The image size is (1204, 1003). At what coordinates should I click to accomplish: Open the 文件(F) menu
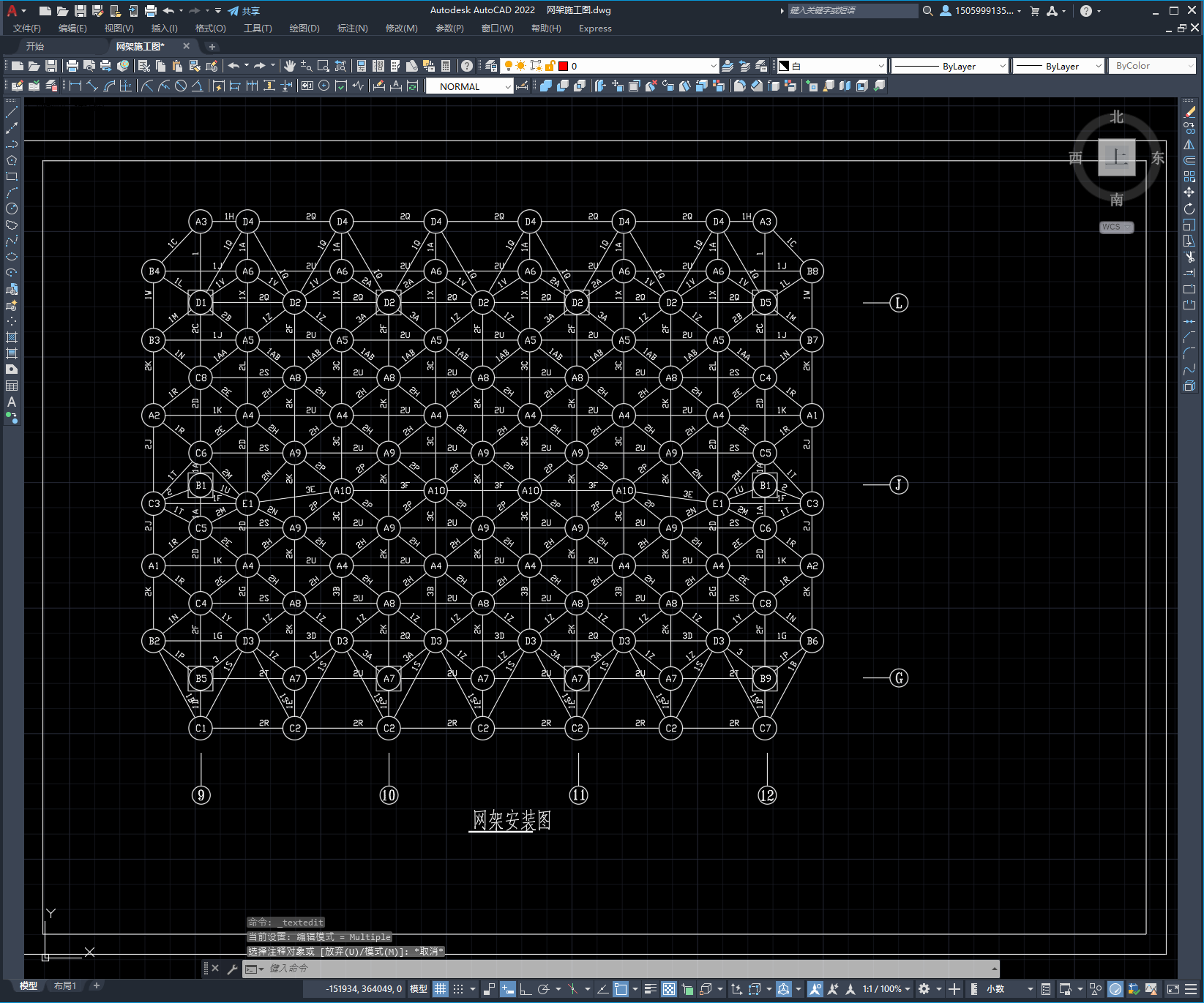coord(27,29)
